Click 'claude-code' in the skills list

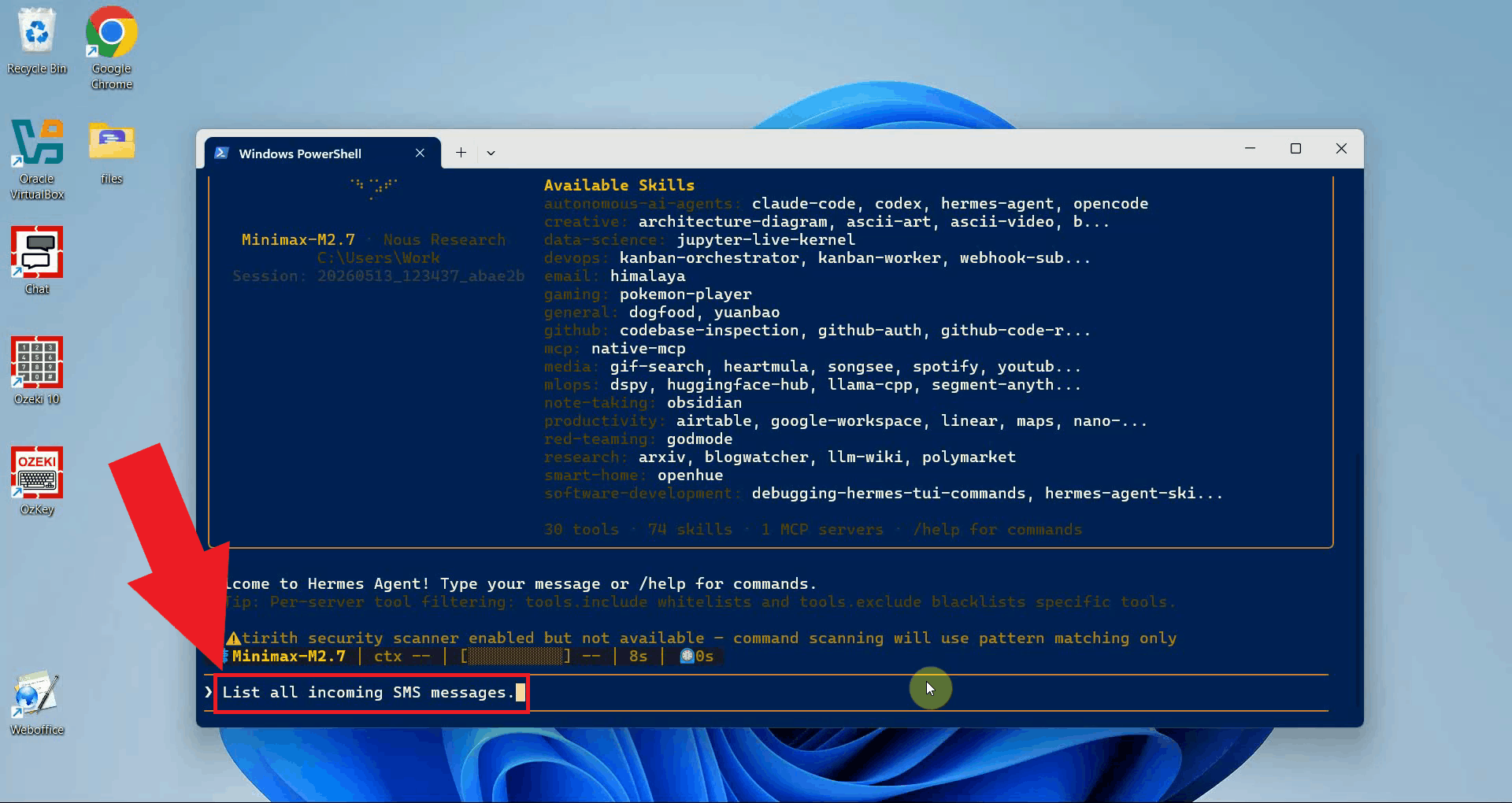pyautogui.click(x=803, y=204)
